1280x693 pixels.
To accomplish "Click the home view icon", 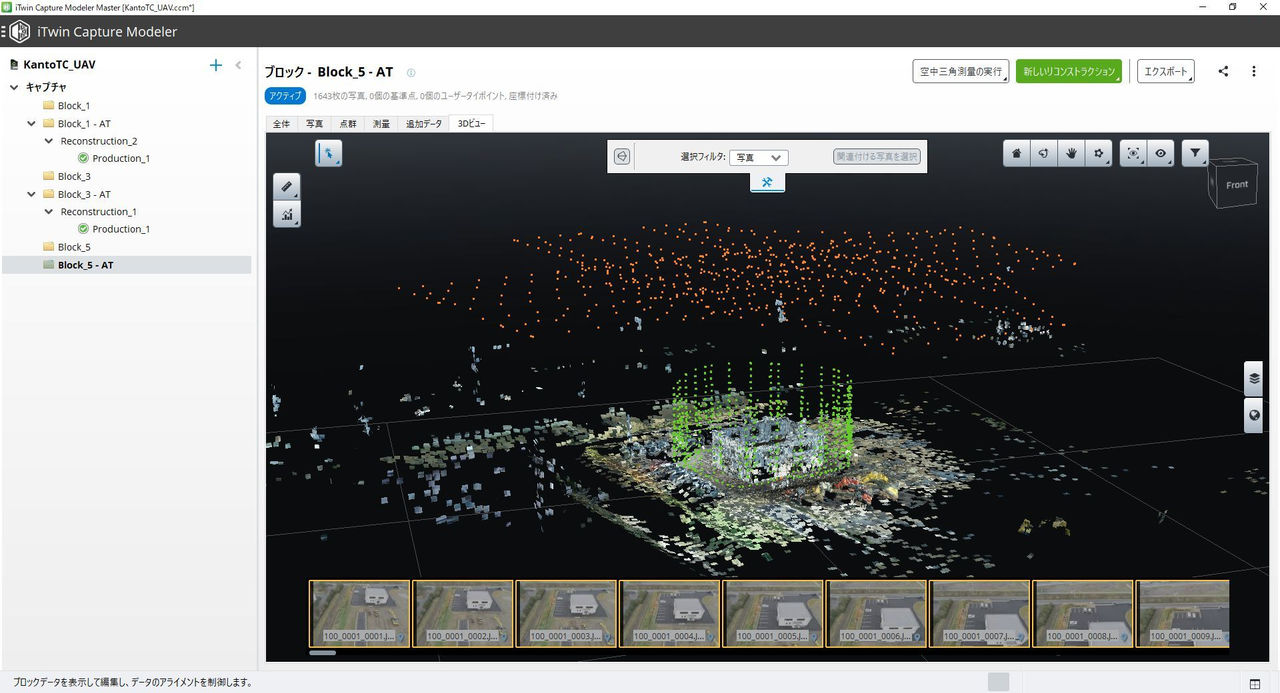I will (x=1015, y=153).
